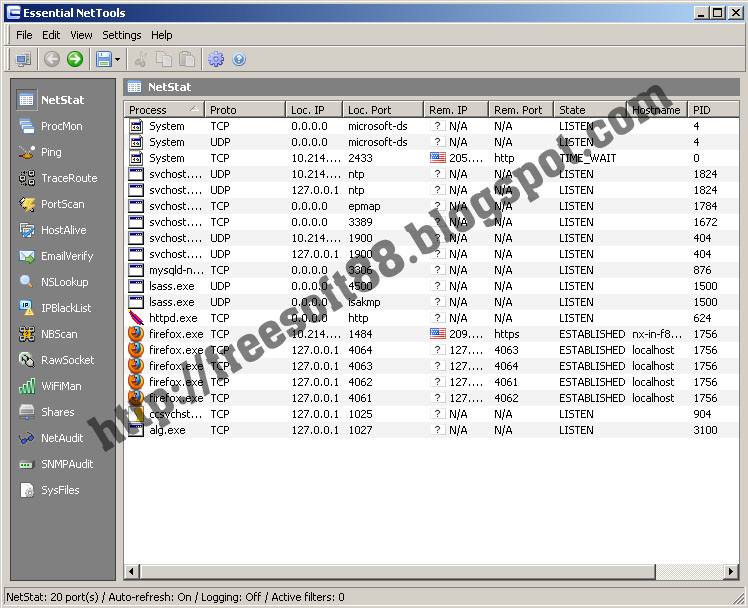Click the Cut scissors toolbar icon
This screenshot has height=608, width=748.
[x=141, y=60]
